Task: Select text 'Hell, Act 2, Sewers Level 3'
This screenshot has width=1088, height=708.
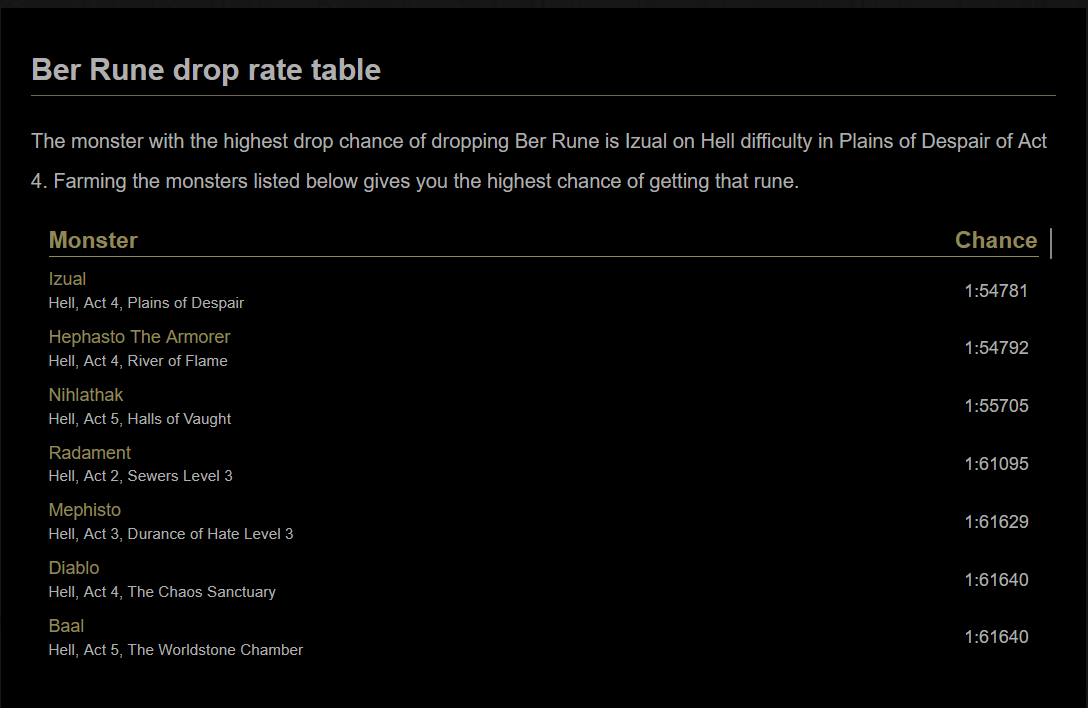Action: click(141, 476)
